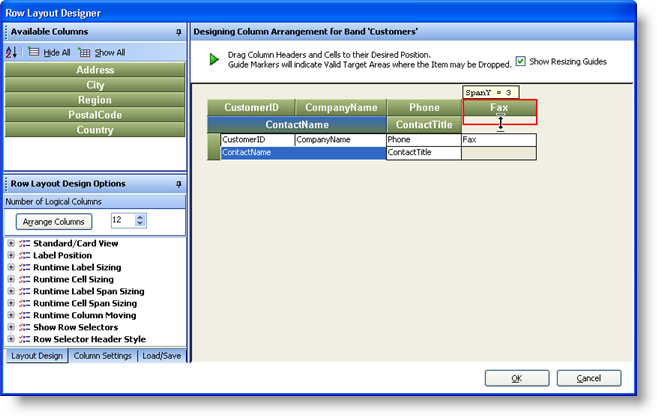The width and height of the screenshot is (657, 416).
Task: Select the City available column
Action: pyautogui.click(x=95, y=85)
